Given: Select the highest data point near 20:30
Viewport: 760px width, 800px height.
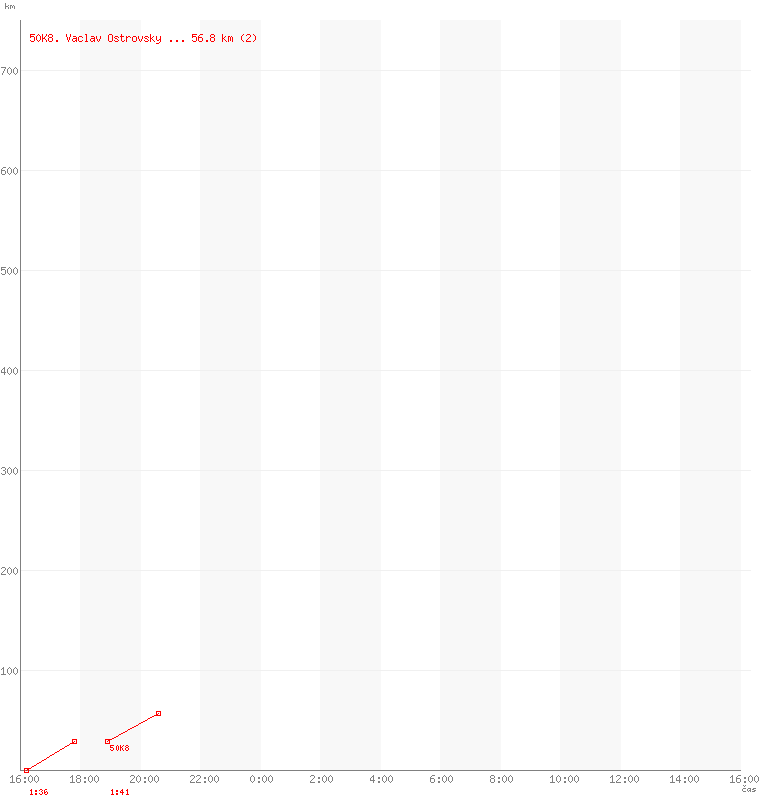Looking at the screenshot, I should (158, 713).
